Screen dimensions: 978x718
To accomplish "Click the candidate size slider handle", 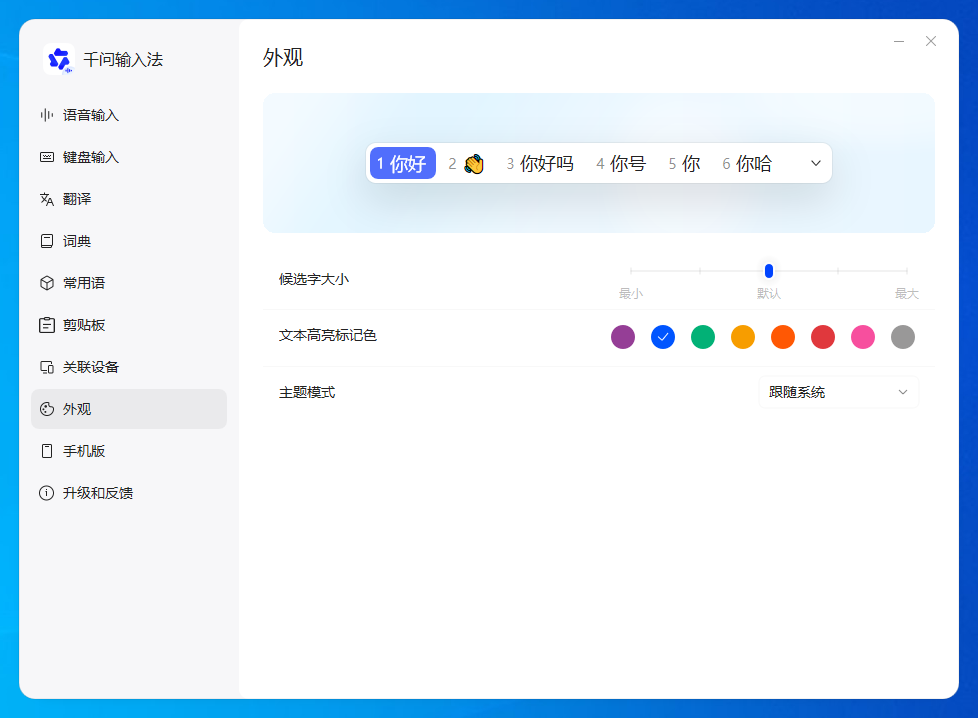I will [x=769, y=271].
